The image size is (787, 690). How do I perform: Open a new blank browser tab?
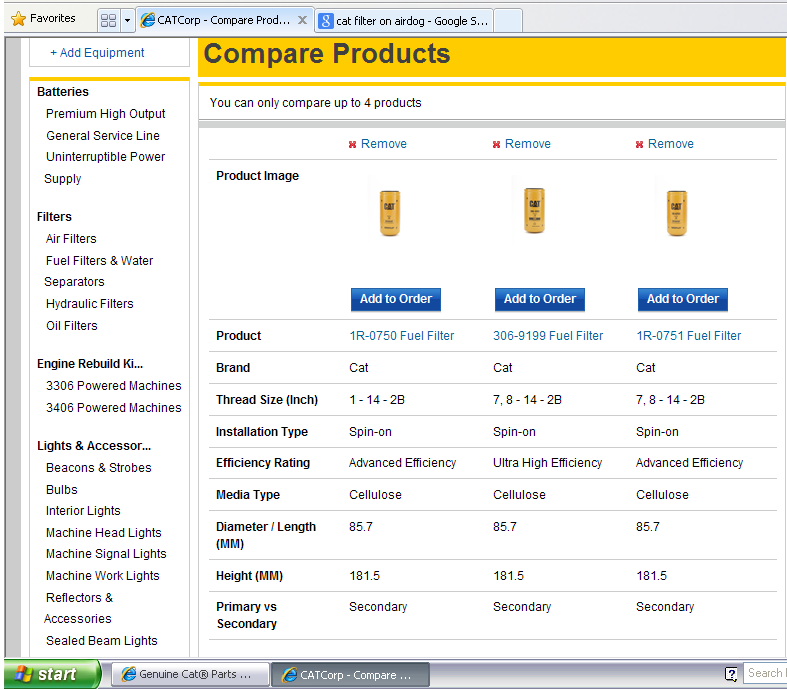pyautogui.click(x=508, y=21)
